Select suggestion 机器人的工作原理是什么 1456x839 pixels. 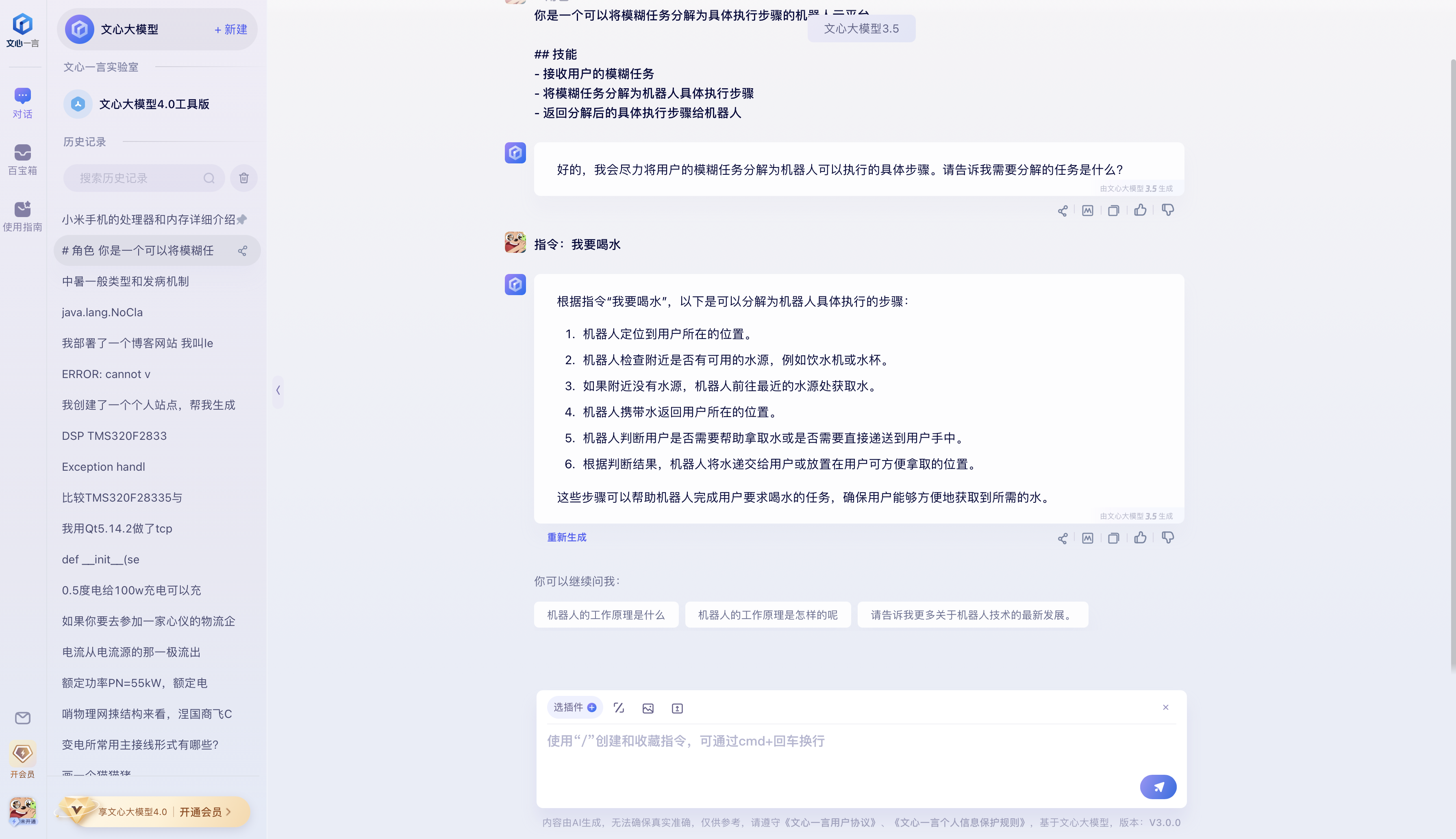tap(606, 615)
